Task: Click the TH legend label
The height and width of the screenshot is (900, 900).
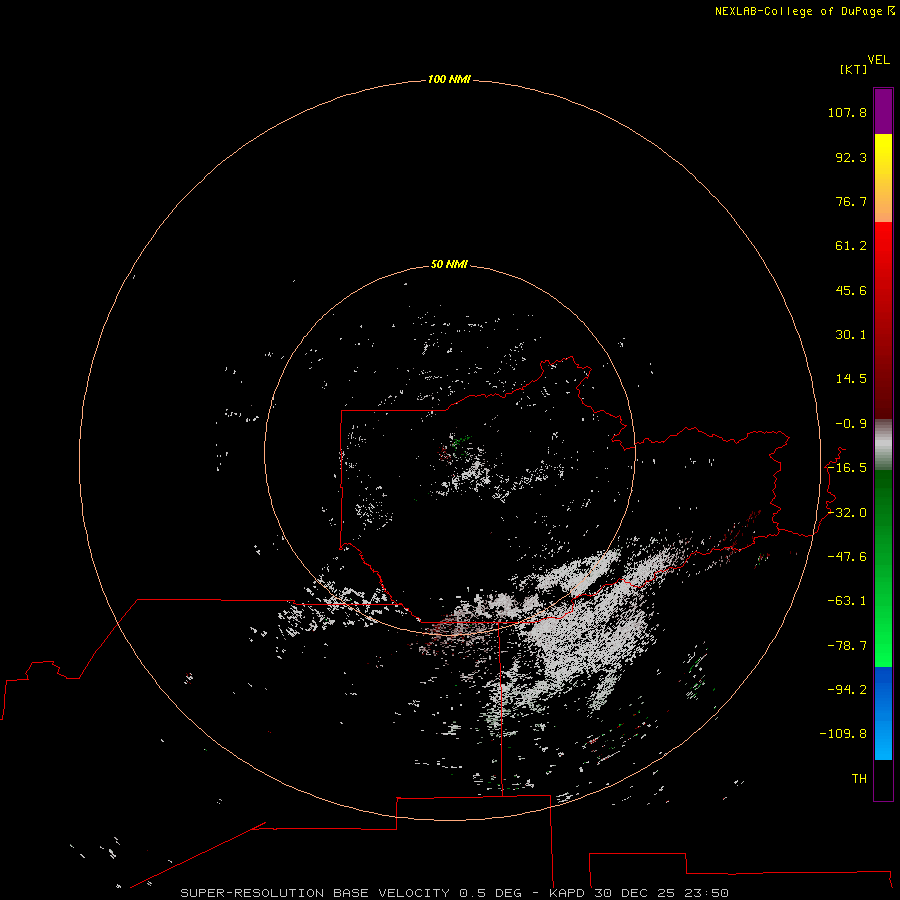Action: (x=859, y=779)
